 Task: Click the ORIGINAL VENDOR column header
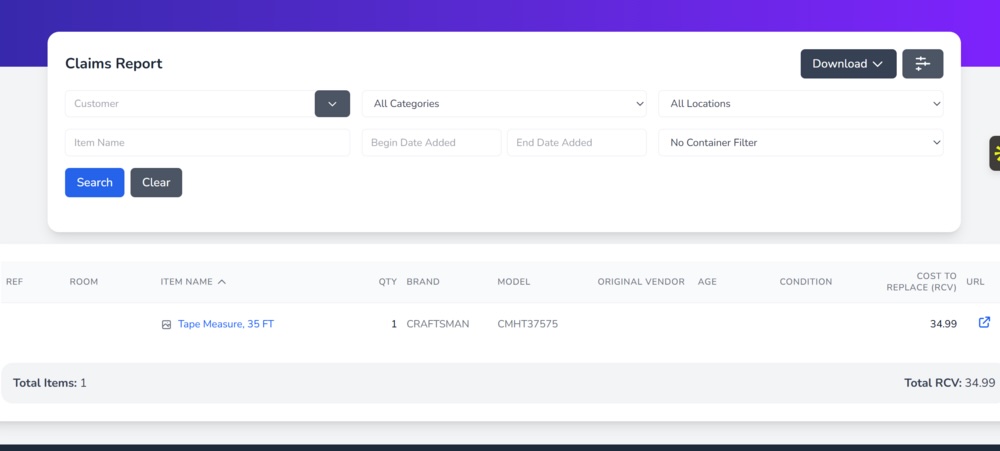click(641, 282)
